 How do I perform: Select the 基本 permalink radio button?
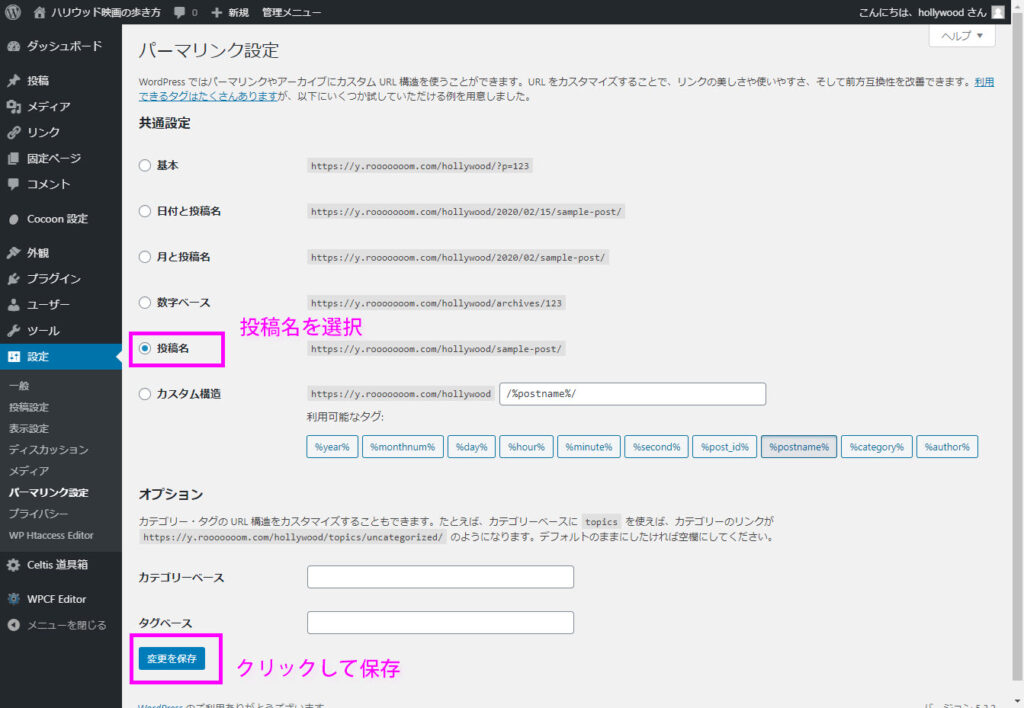(x=145, y=165)
